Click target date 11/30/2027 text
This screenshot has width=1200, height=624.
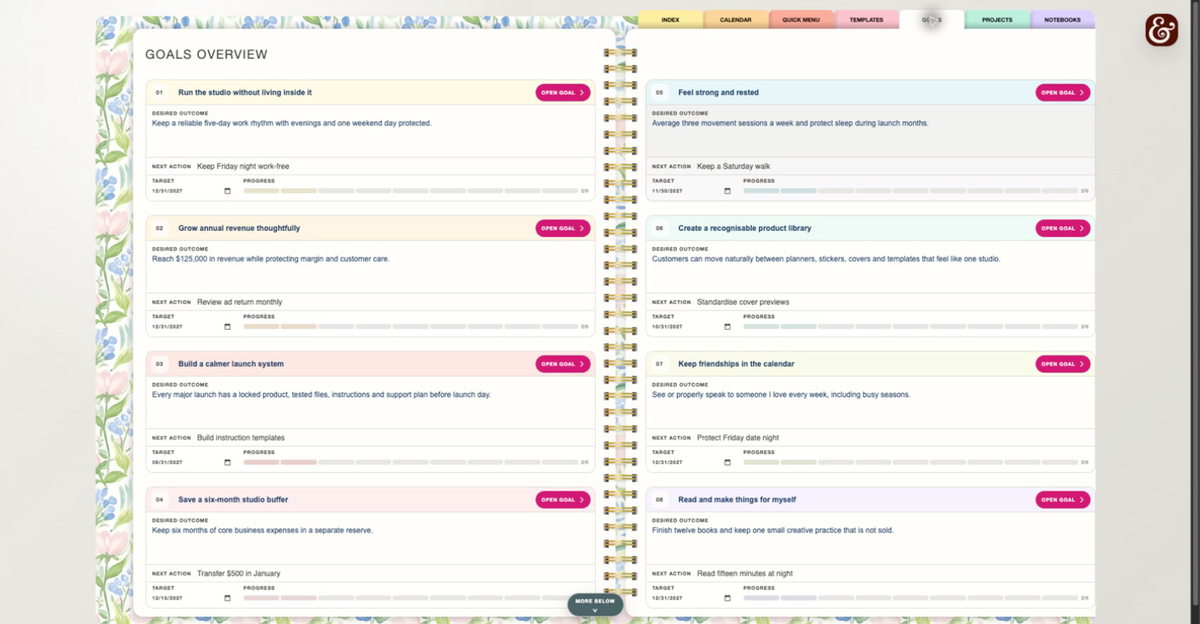[x=667, y=191]
